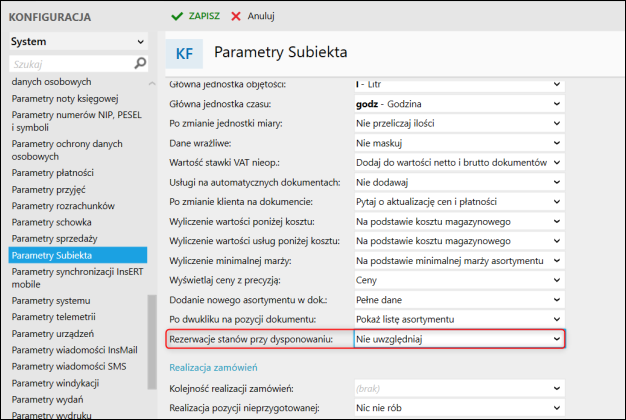Open Parametry windykacji entry
This screenshot has height=420, width=626.
55,383
